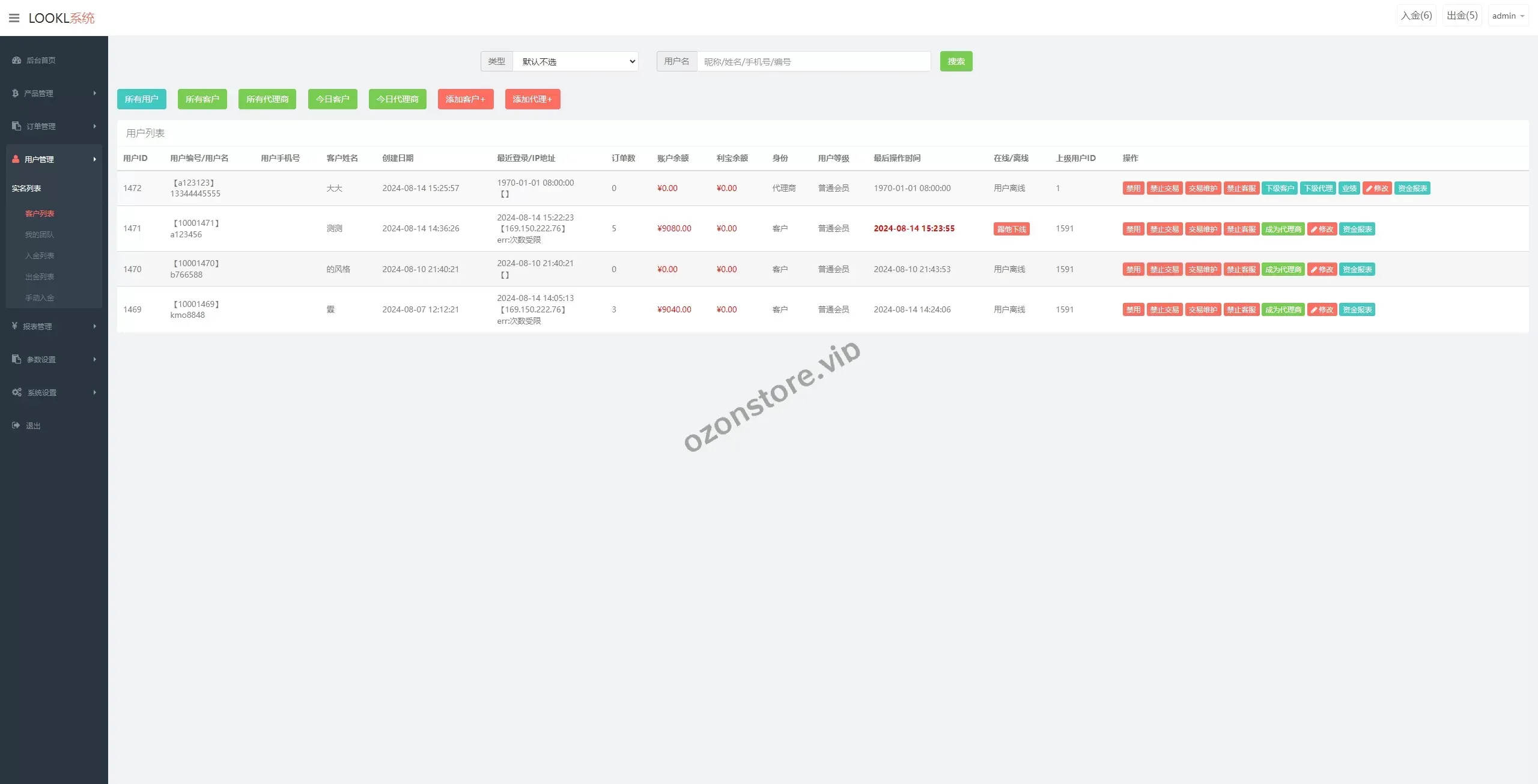Toggle 禁用 status for user 1470
The width and height of the screenshot is (1538, 784).
pos(1133,269)
